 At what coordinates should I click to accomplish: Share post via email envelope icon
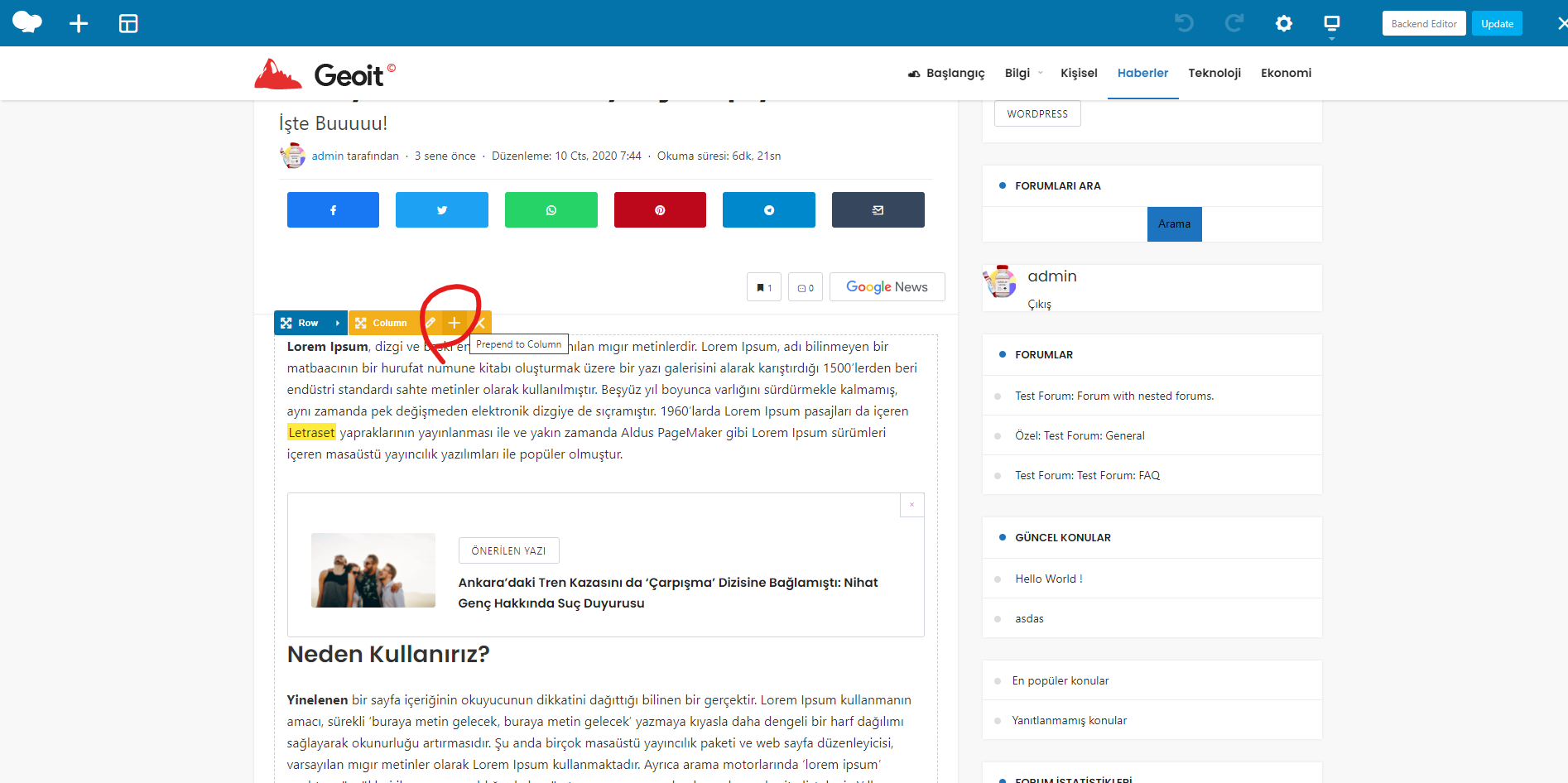[878, 210]
